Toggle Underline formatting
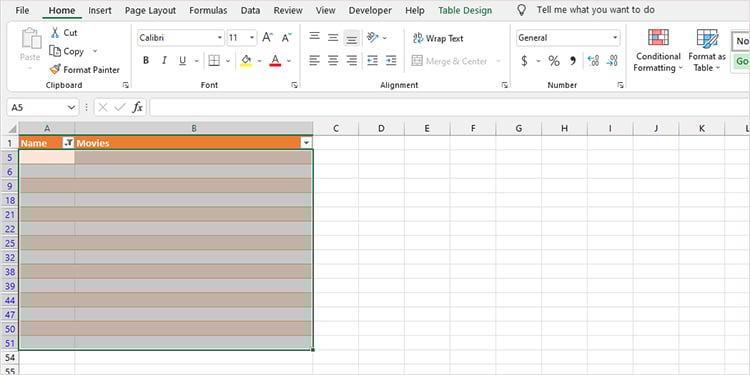Viewport: 750px width, 375px height. 182,61
